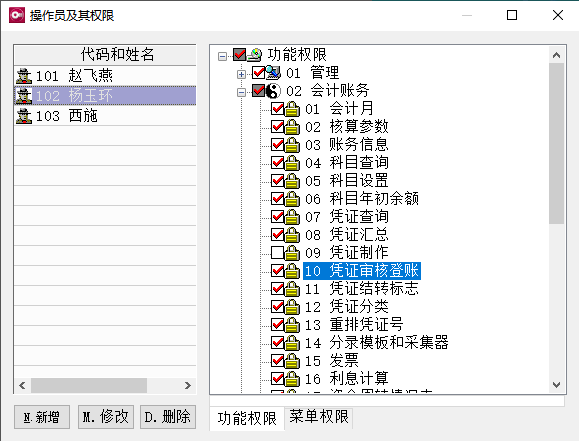
Task: Select the 16 利息计算 tree item
Action: coord(347,379)
